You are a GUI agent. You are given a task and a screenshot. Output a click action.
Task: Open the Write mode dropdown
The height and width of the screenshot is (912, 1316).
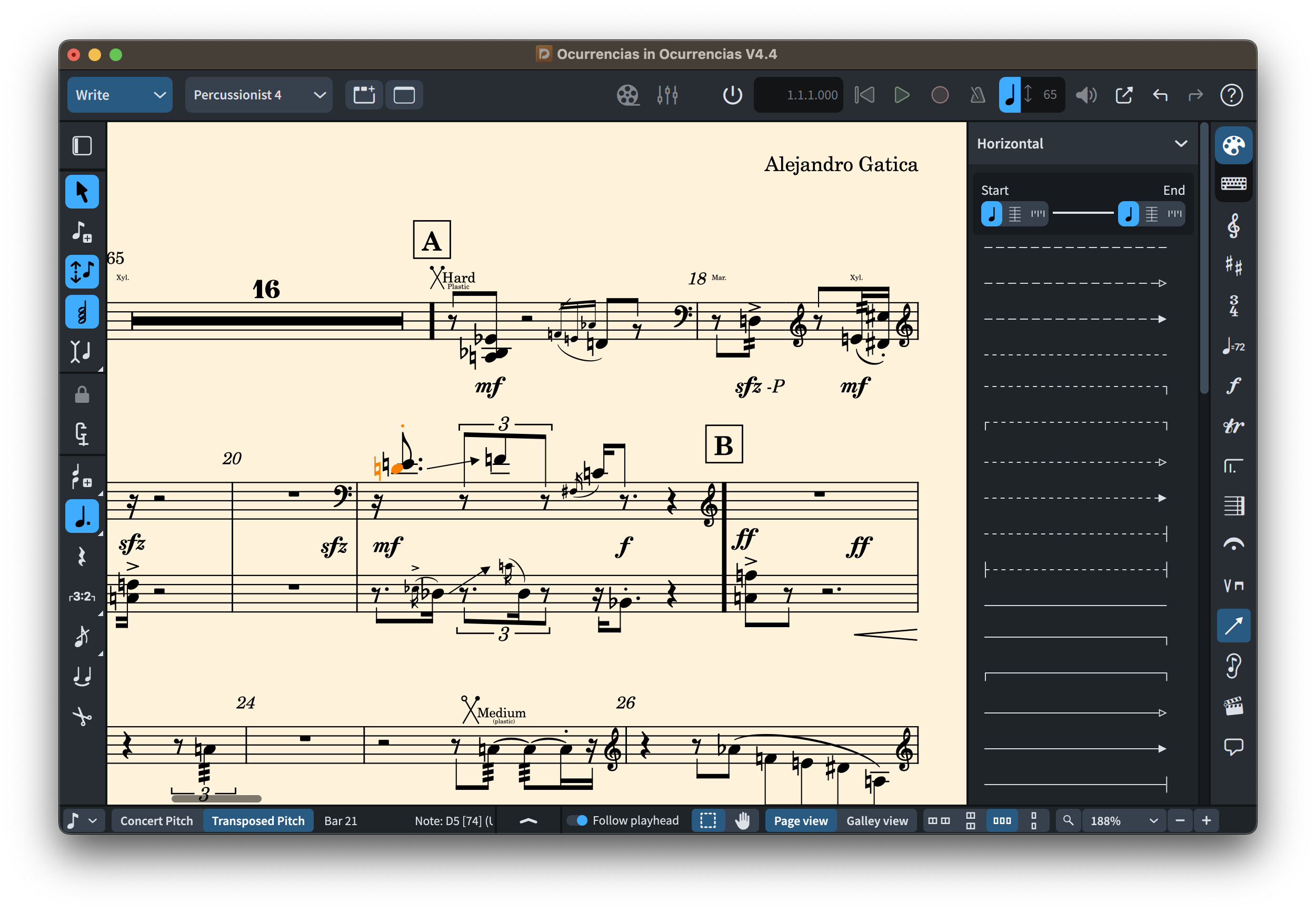[119, 95]
